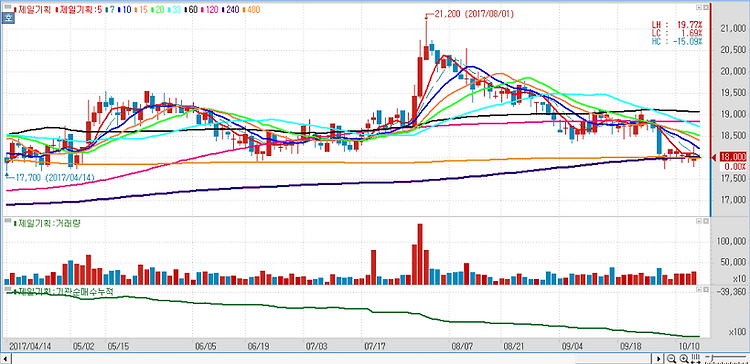Click the zoom out magnifier icon
Viewport: 750px width, 364px height.
pyautogui.click(x=671, y=359)
